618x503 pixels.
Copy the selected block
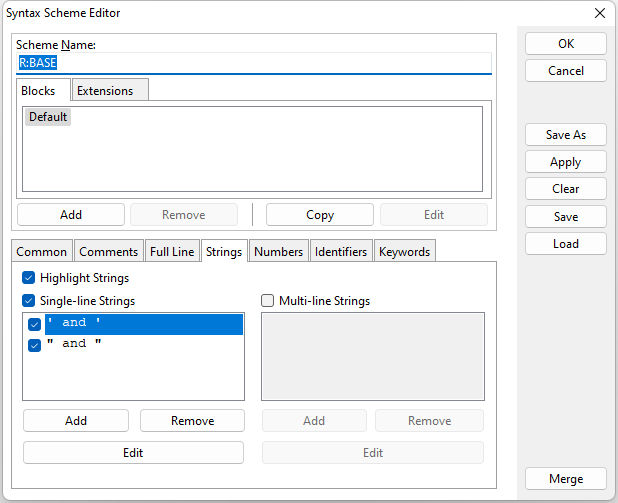pyautogui.click(x=320, y=215)
